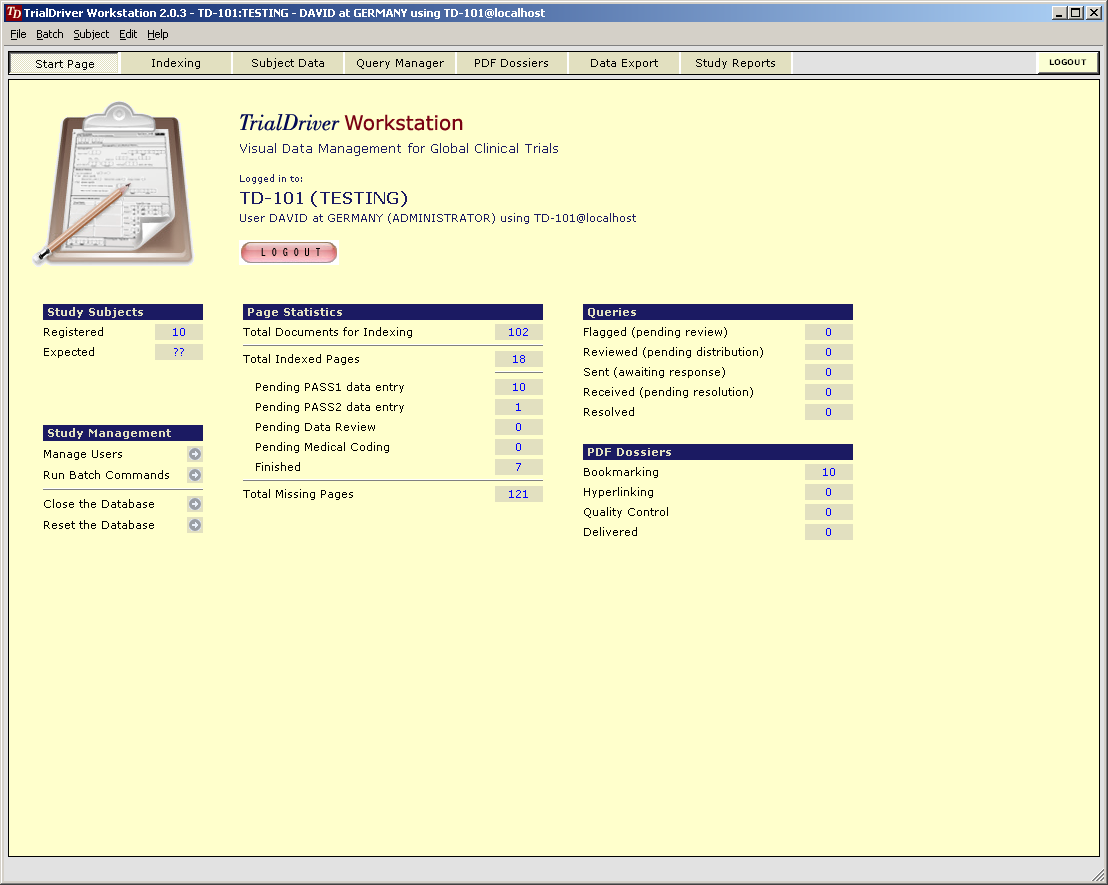Open the Help menu
The height and width of the screenshot is (885, 1108).
point(158,34)
